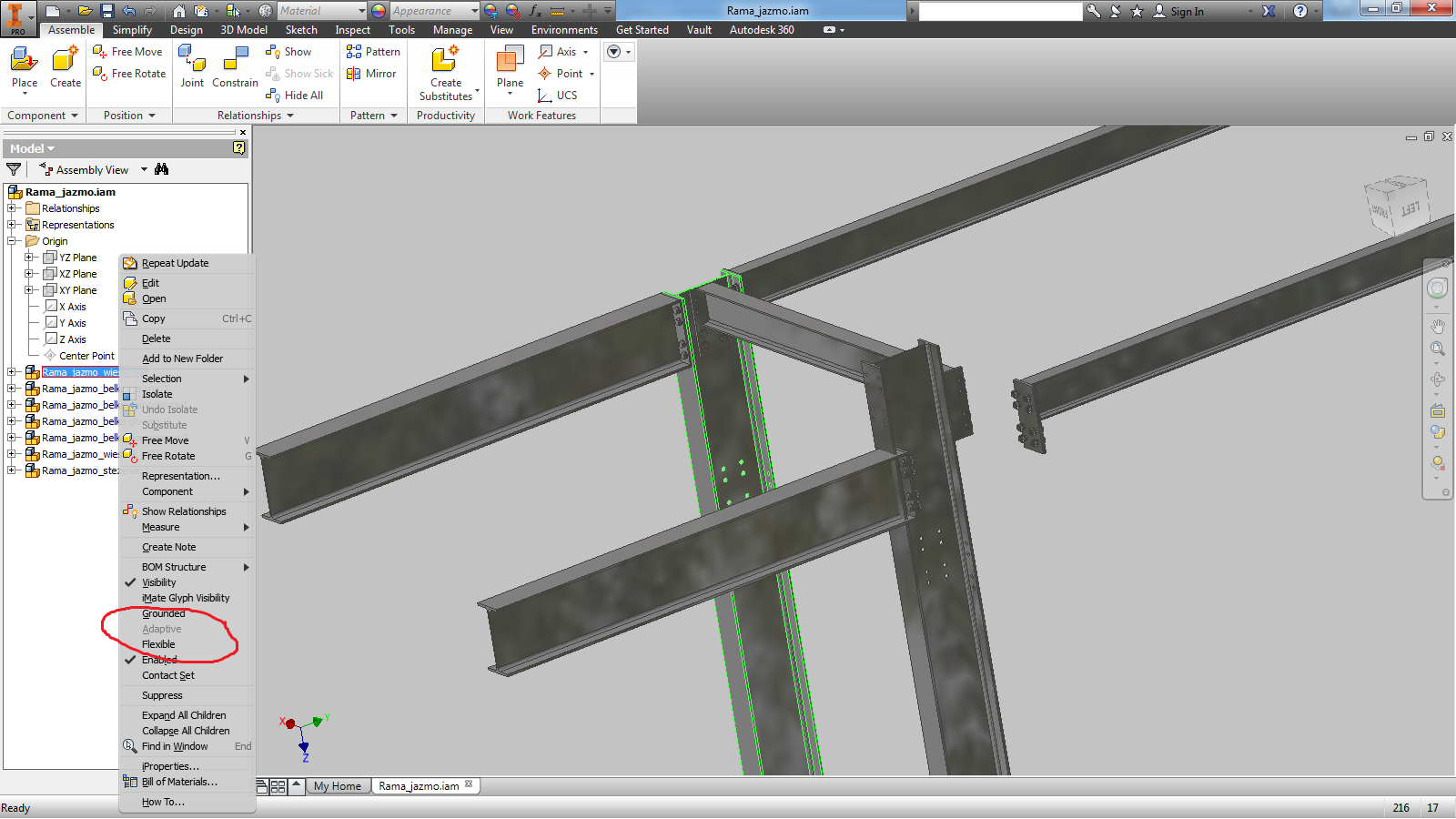1456x819 pixels.
Task: Collapse the Origin folder in browser
Action: tap(12, 241)
